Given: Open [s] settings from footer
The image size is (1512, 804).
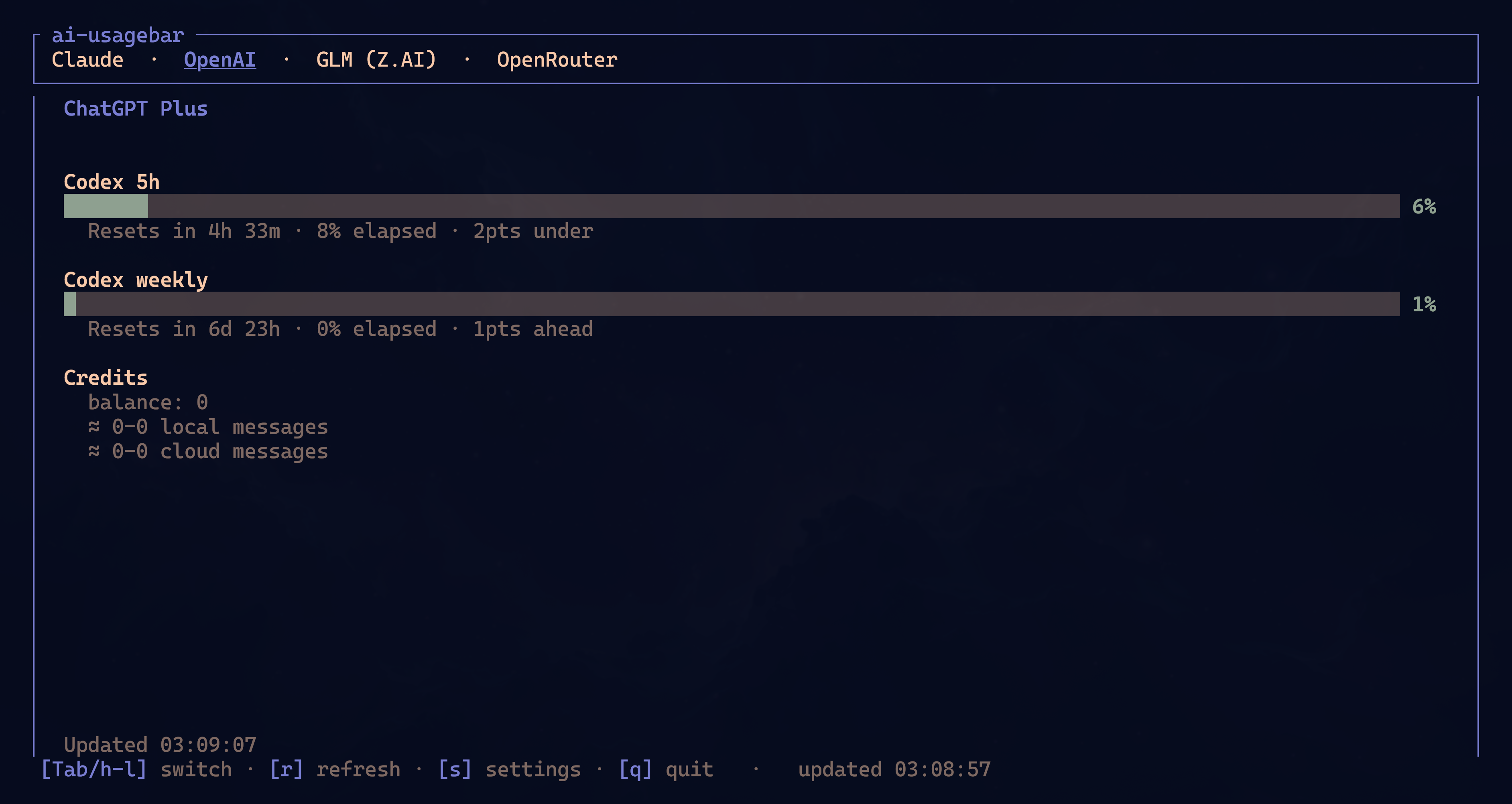Looking at the screenshot, I should click(x=510, y=769).
